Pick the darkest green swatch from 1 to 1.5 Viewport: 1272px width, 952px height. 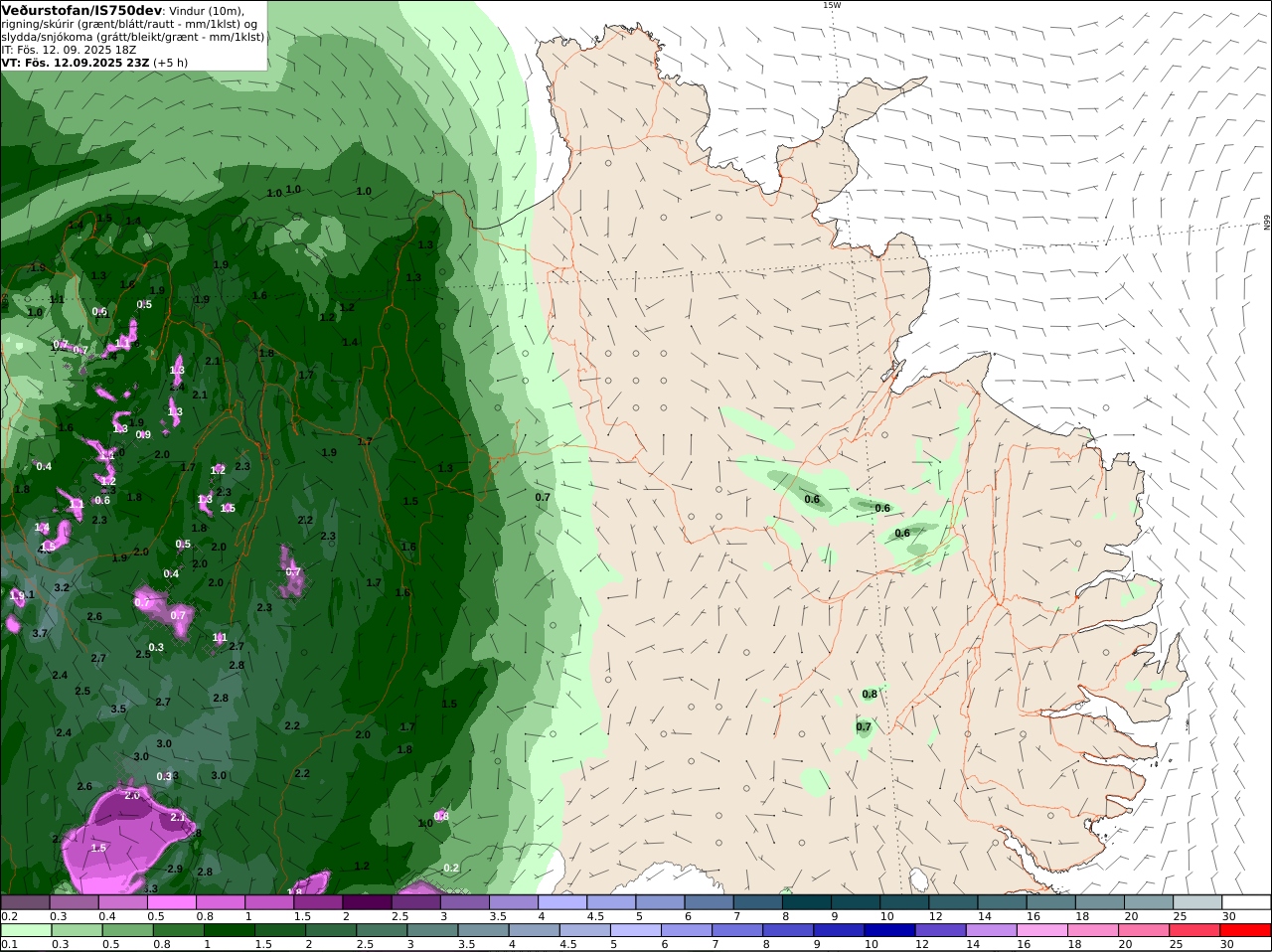229,930
